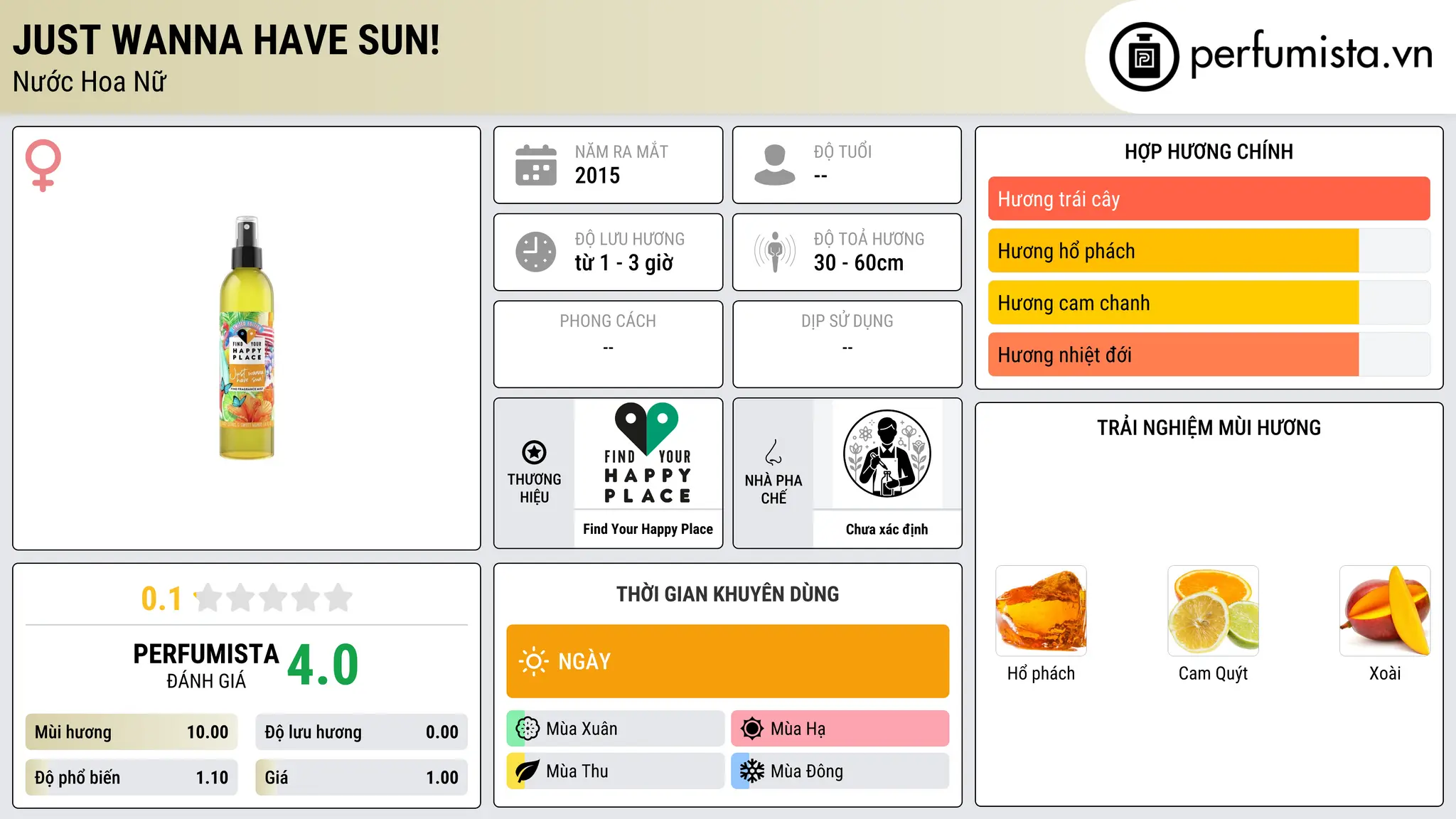Click the Hương trái cây accord bar
Image resolution: width=1456 pixels, height=819 pixels.
[x=1209, y=199]
